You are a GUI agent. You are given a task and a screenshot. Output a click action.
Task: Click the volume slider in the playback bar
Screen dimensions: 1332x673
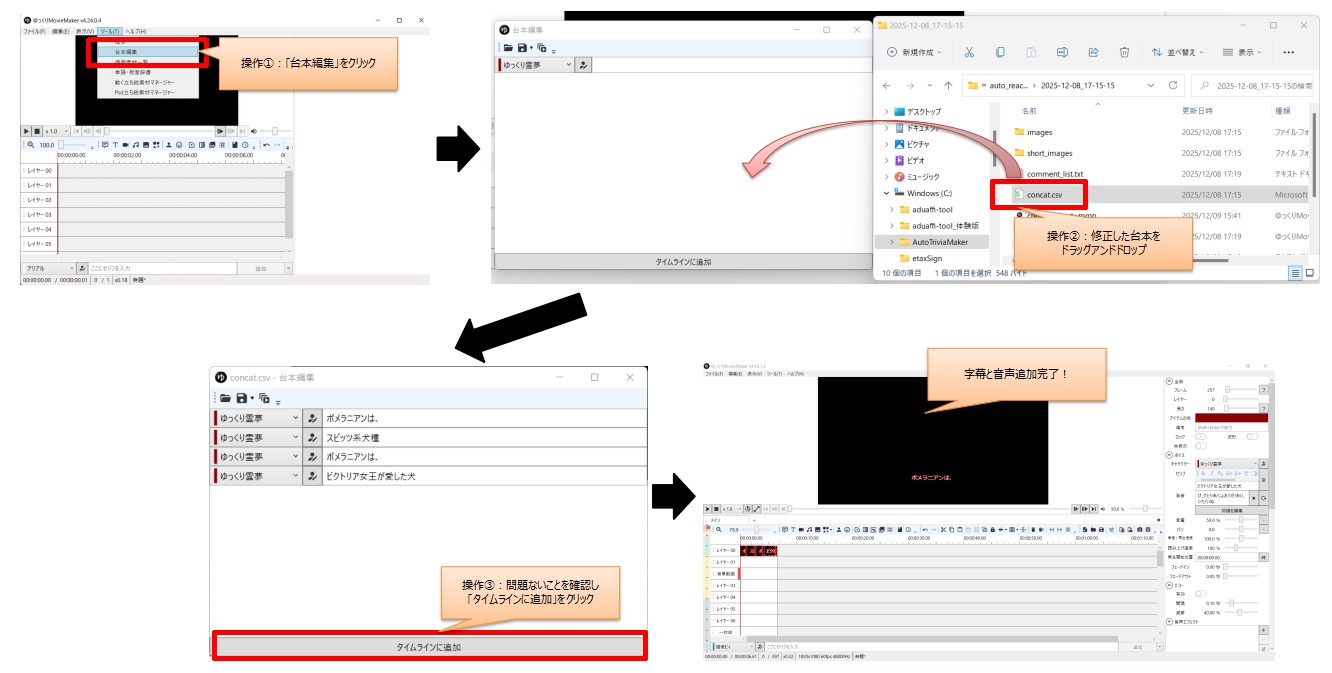[274, 131]
